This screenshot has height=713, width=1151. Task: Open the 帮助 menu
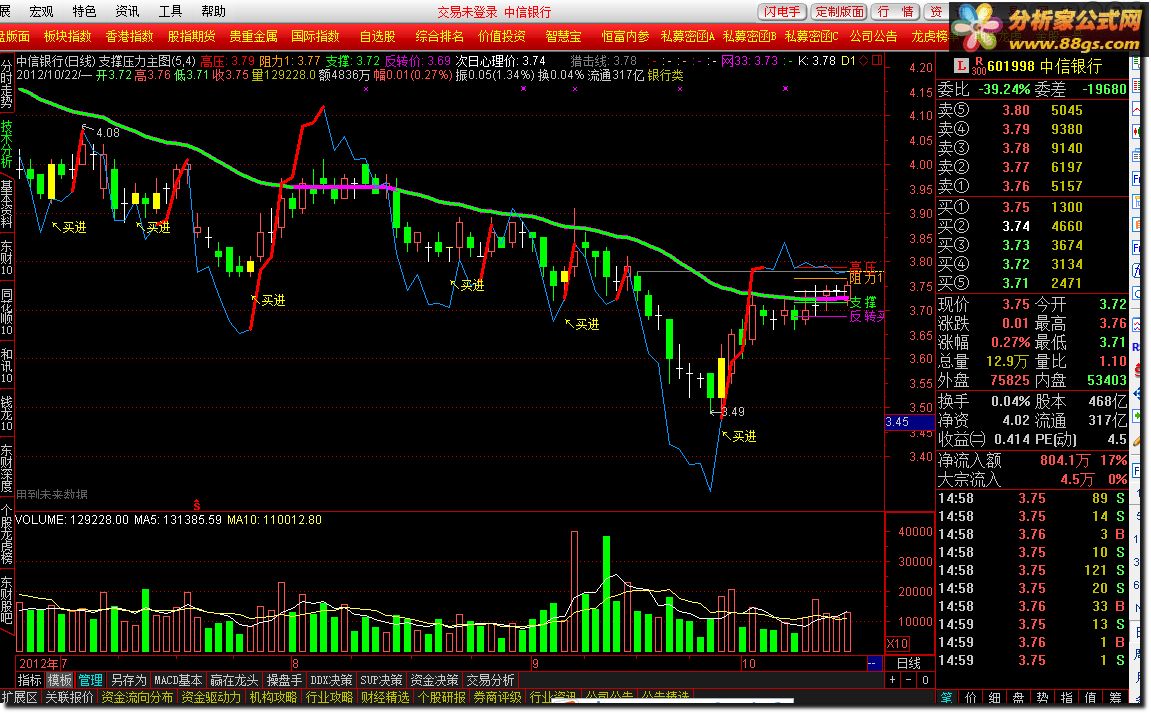[214, 11]
